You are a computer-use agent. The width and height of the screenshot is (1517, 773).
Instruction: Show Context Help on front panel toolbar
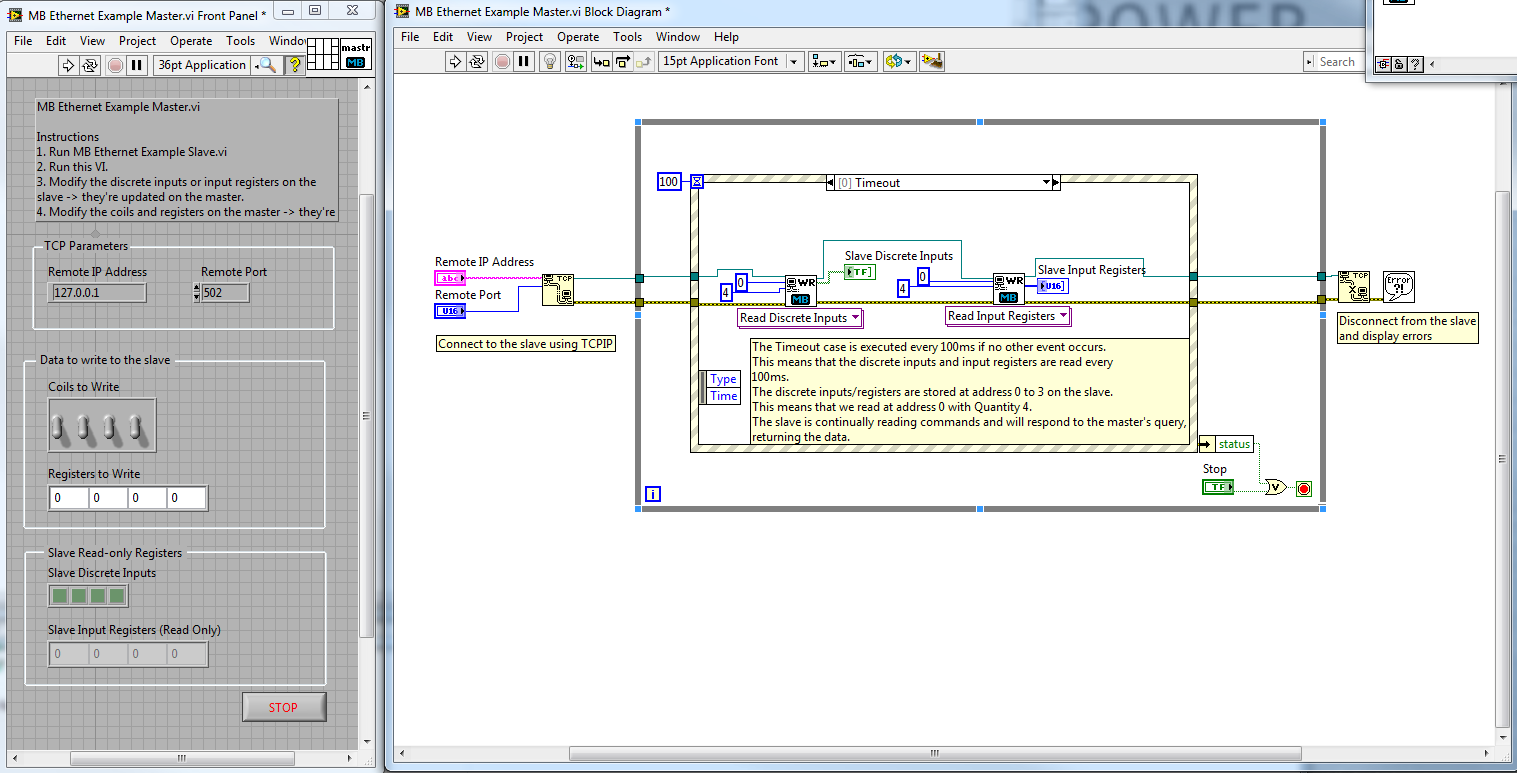295,65
